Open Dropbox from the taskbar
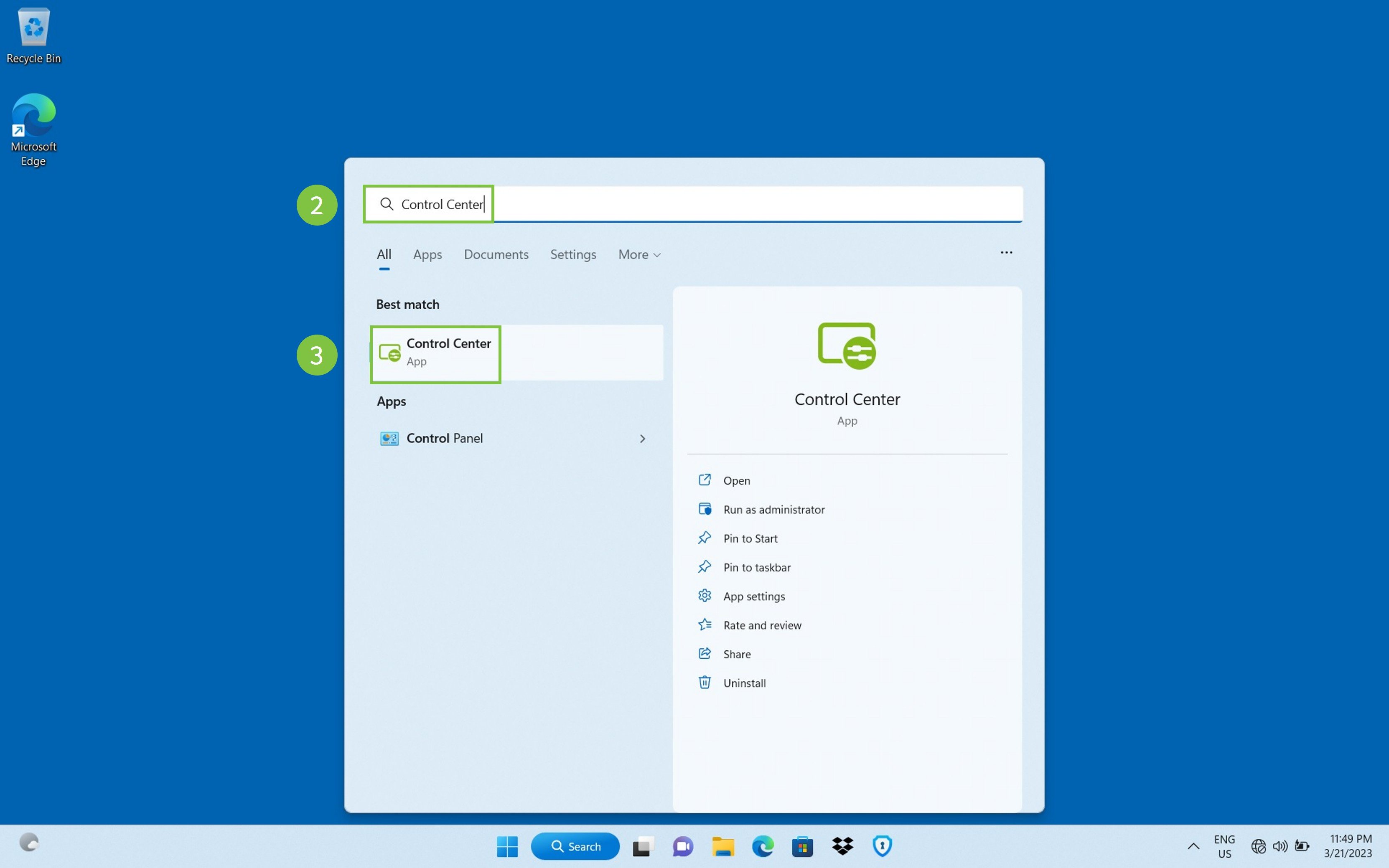This screenshot has width=1389, height=868. 842,846
